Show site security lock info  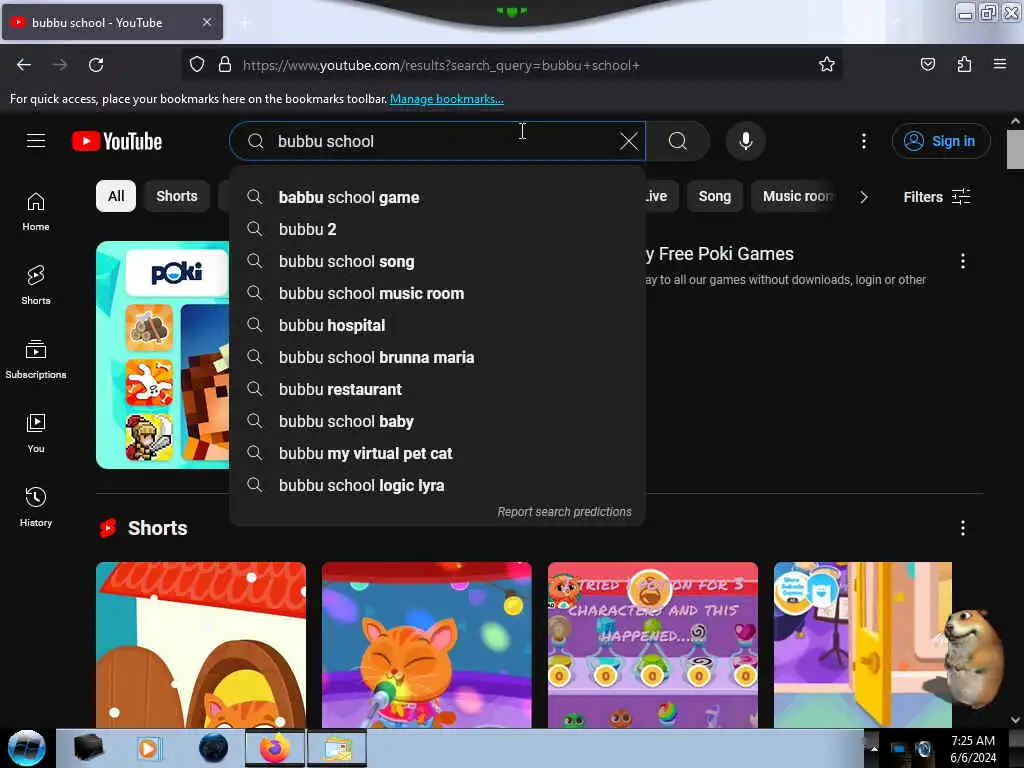click(x=225, y=65)
